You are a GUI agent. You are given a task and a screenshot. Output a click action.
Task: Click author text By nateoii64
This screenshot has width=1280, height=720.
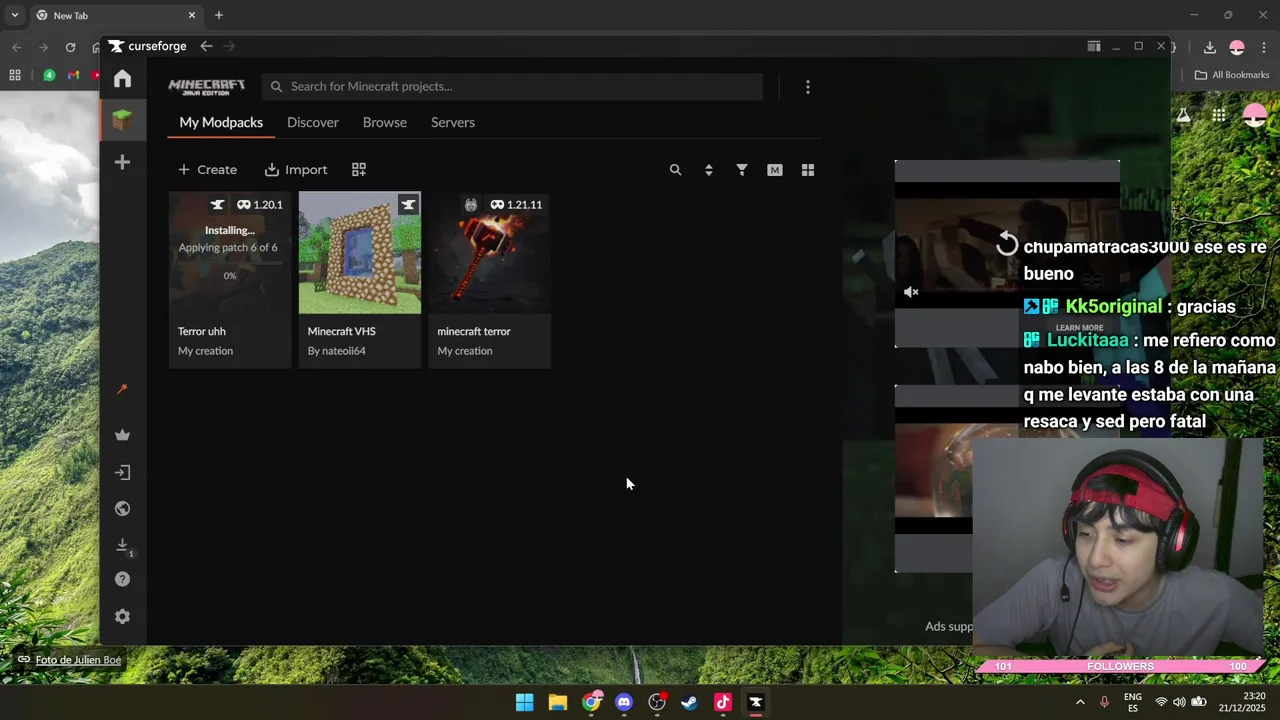click(337, 351)
